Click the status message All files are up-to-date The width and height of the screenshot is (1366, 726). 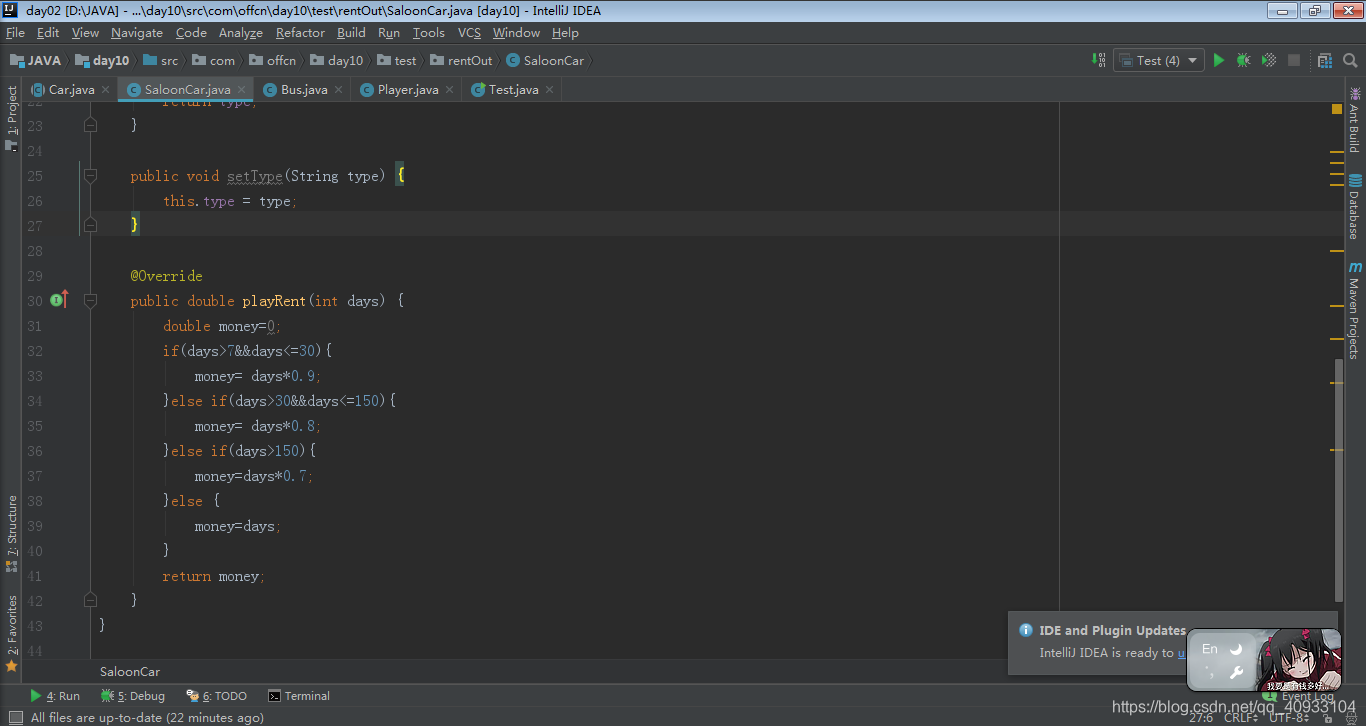click(x=147, y=717)
